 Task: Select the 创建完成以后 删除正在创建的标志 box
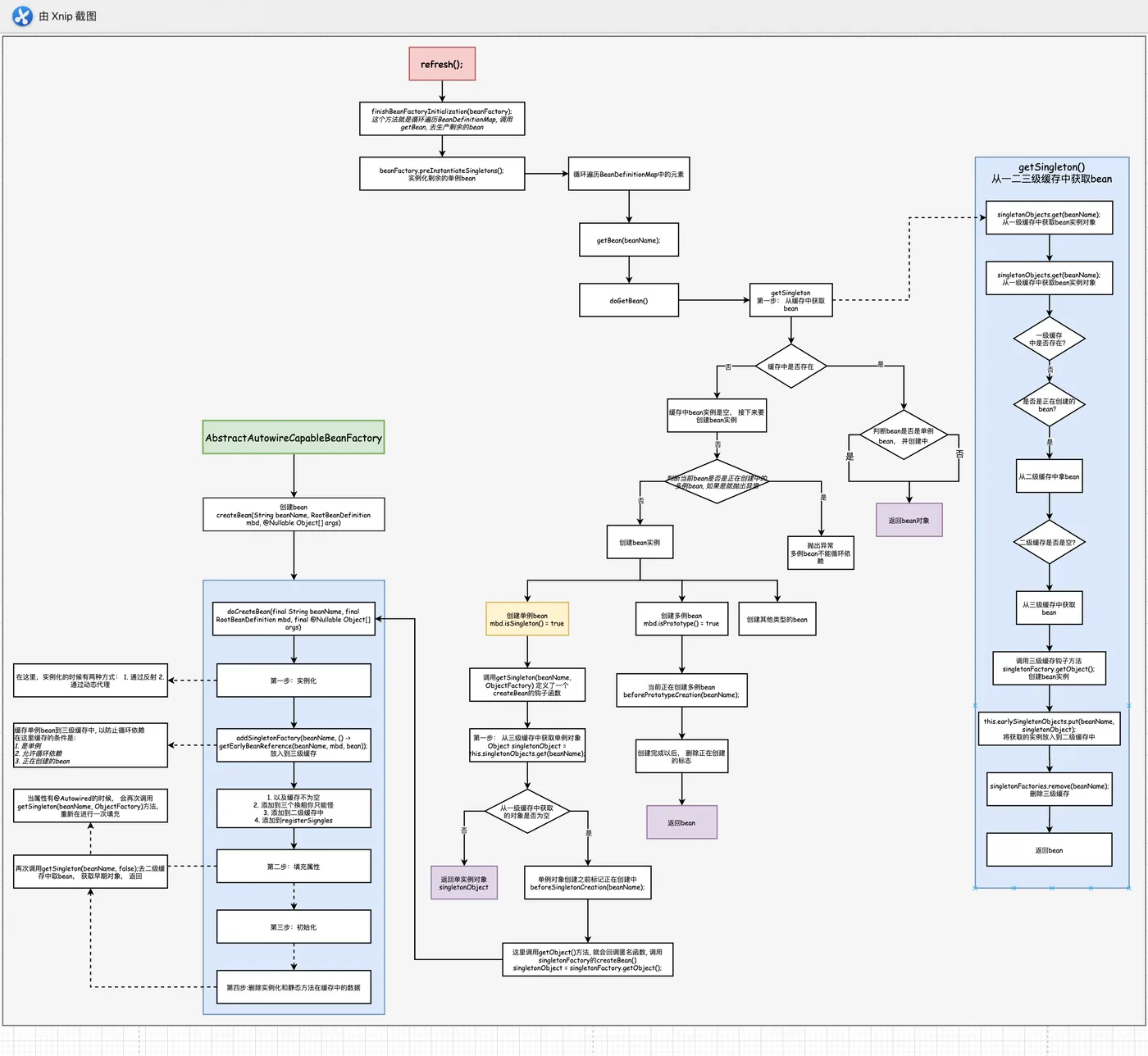681,756
